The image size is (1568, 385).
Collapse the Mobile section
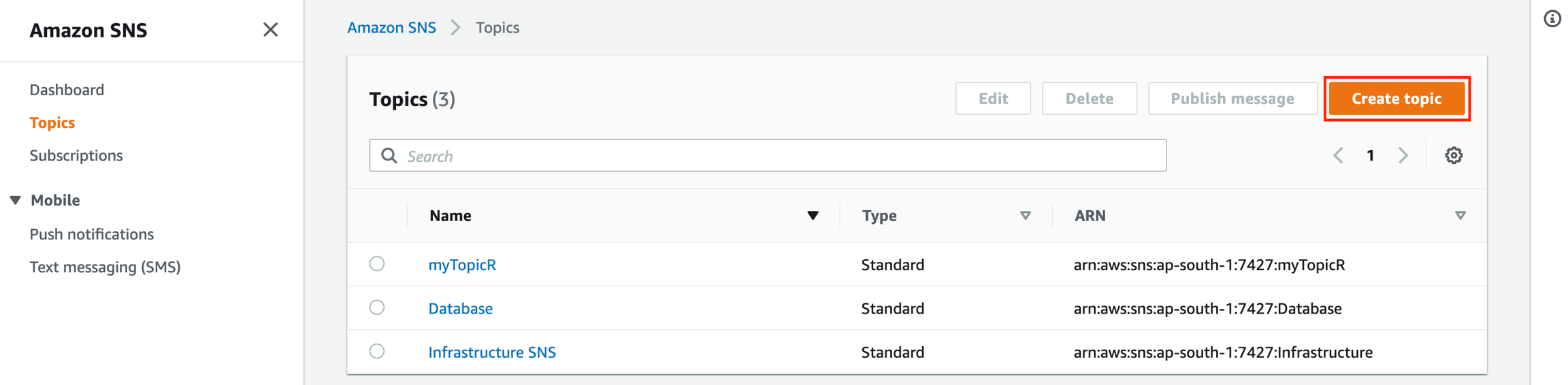tap(16, 200)
